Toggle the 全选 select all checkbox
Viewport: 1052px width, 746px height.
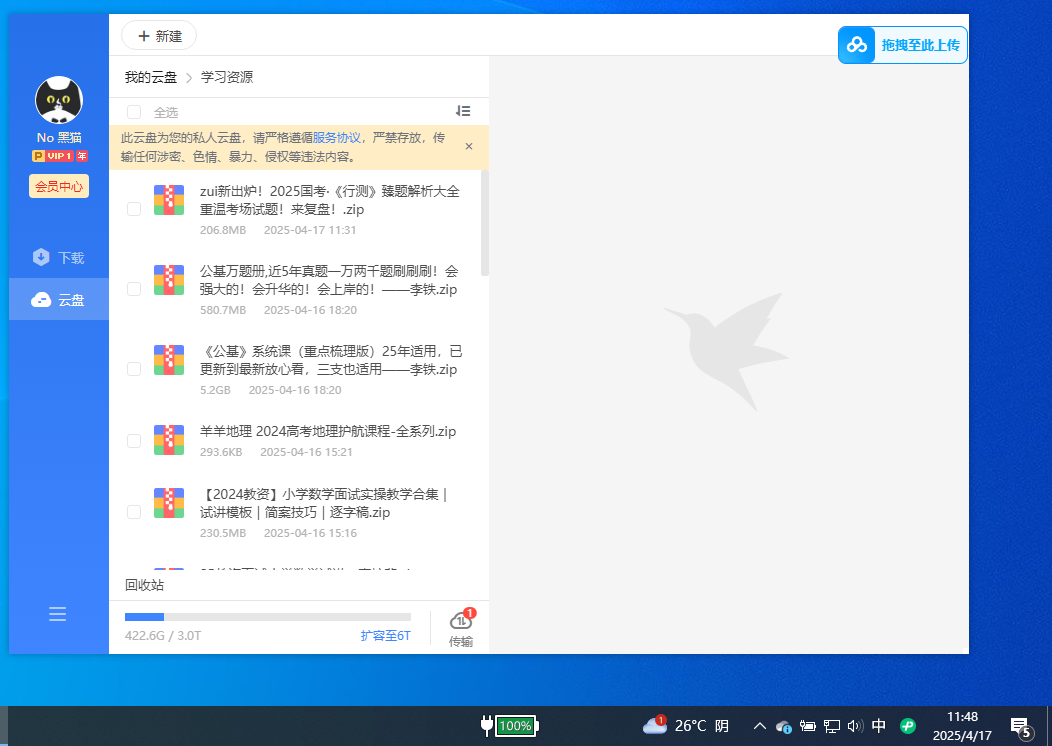coord(134,112)
